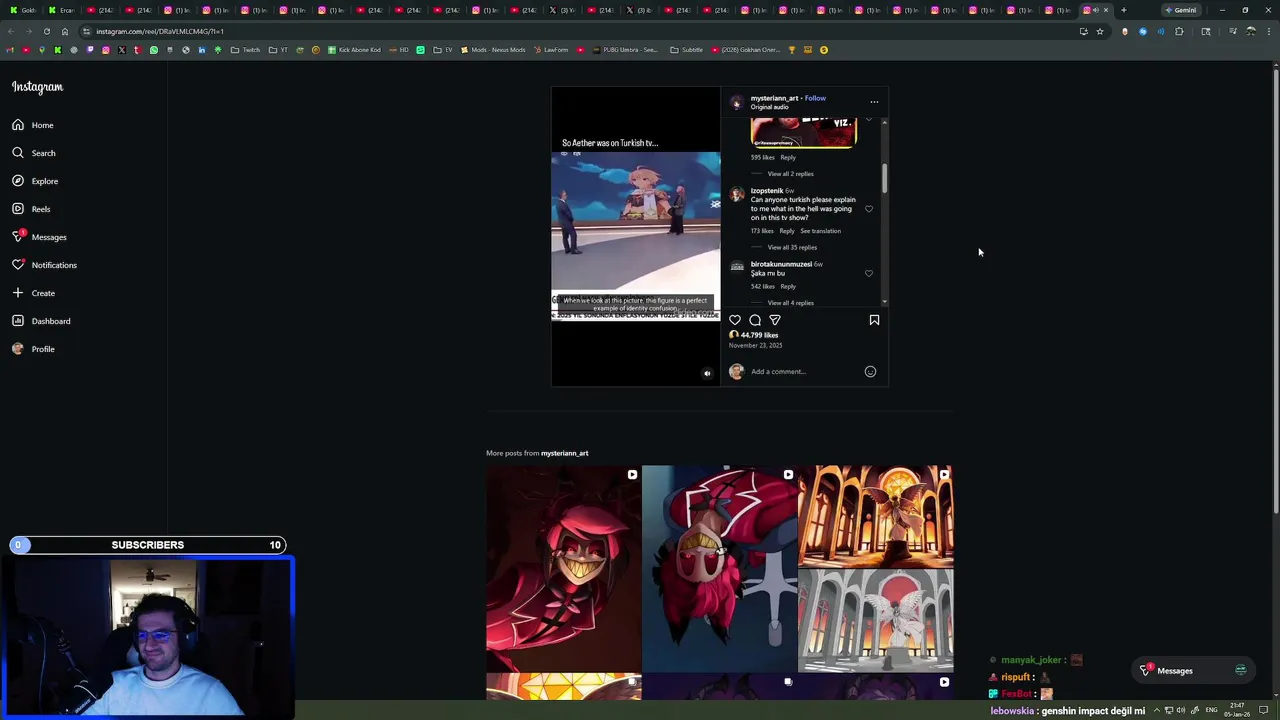Like birotakununmuzesi's comment
The height and width of the screenshot is (720, 1280).
[x=869, y=273]
